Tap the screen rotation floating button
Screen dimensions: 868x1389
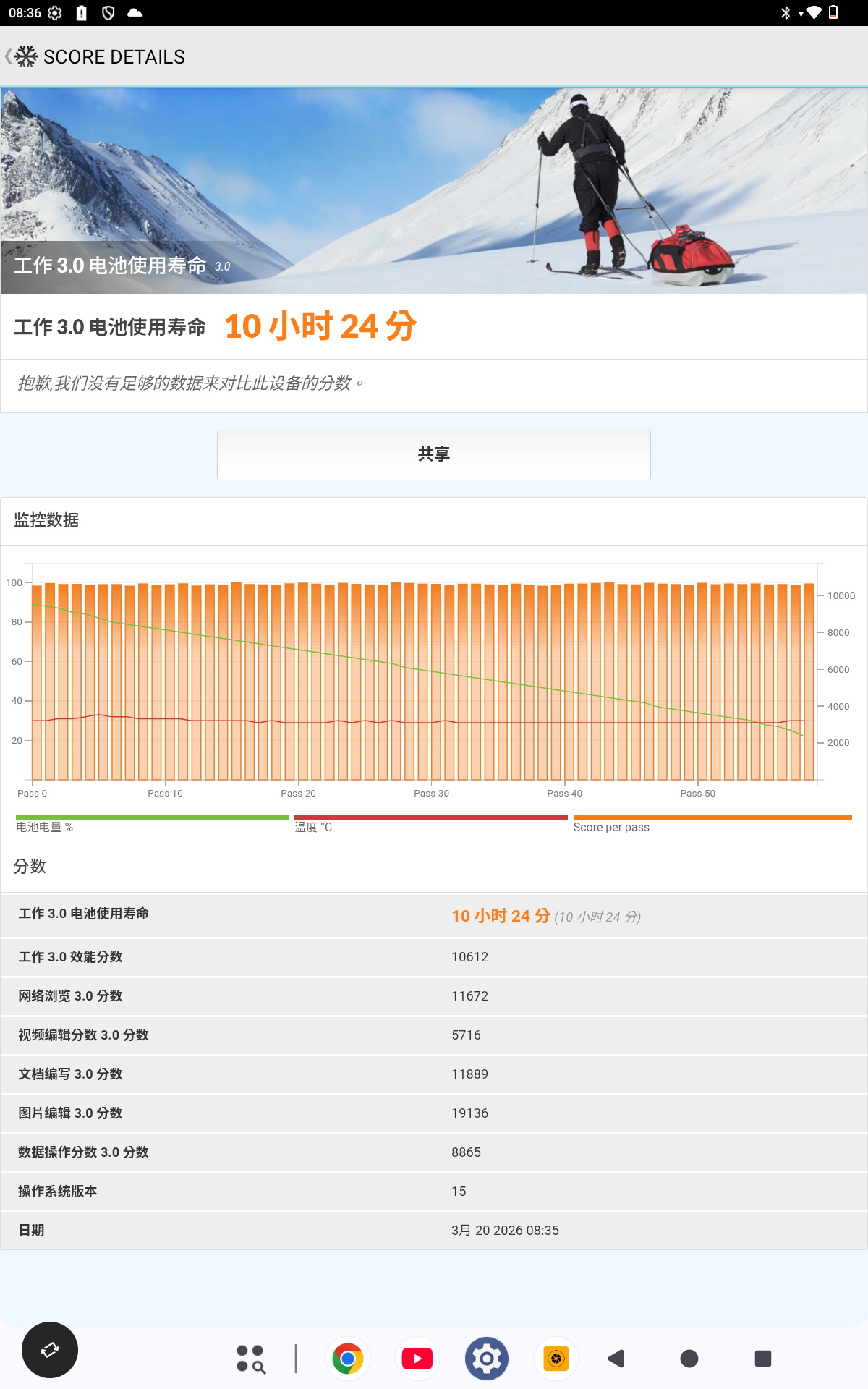coord(50,1350)
